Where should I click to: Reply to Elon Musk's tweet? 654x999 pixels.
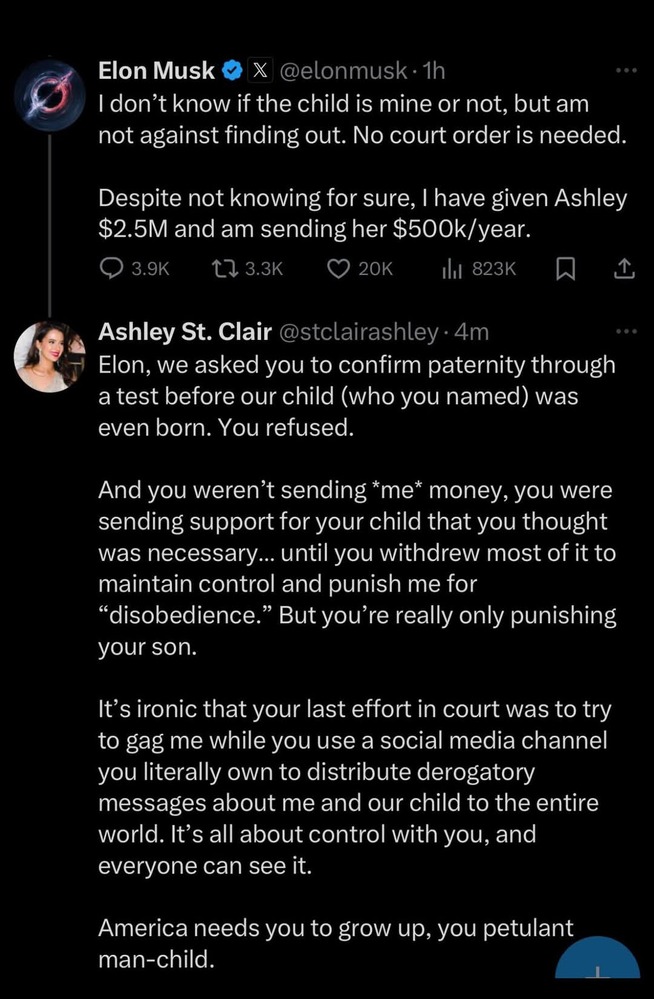pos(111,269)
